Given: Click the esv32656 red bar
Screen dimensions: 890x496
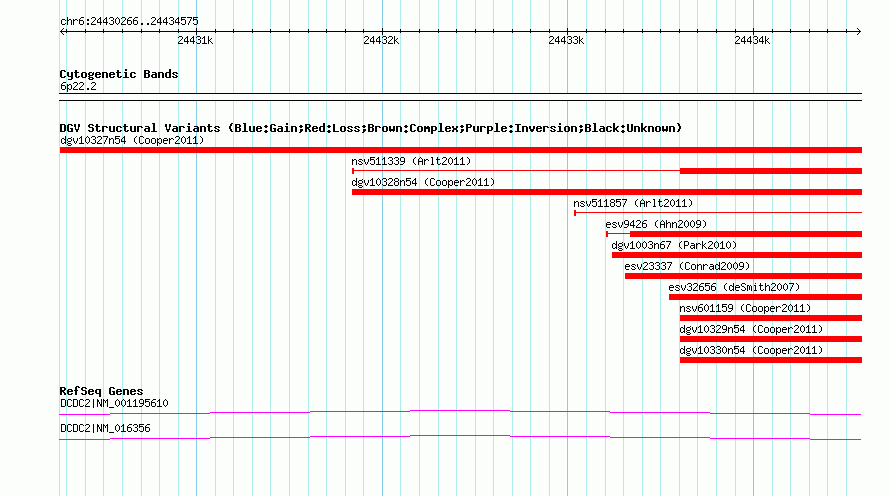Looking at the screenshot, I should pyautogui.click(x=766, y=297).
